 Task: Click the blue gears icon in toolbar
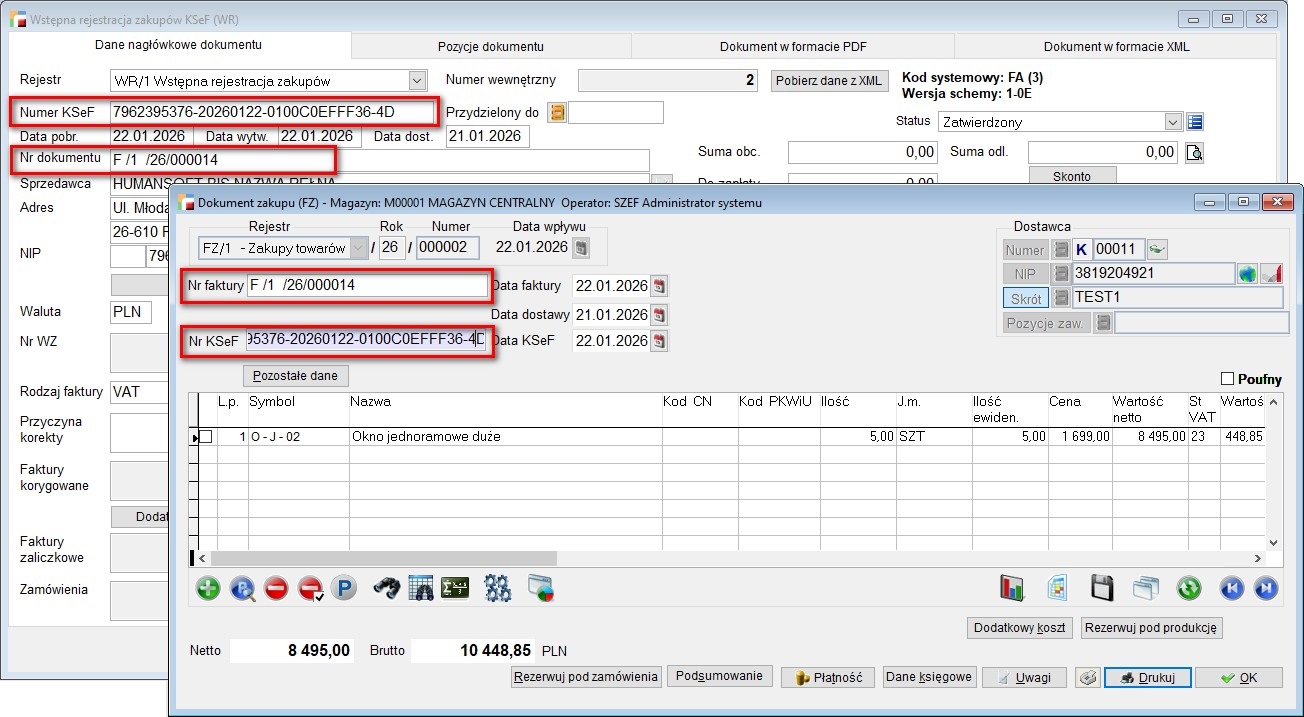click(x=498, y=588)
